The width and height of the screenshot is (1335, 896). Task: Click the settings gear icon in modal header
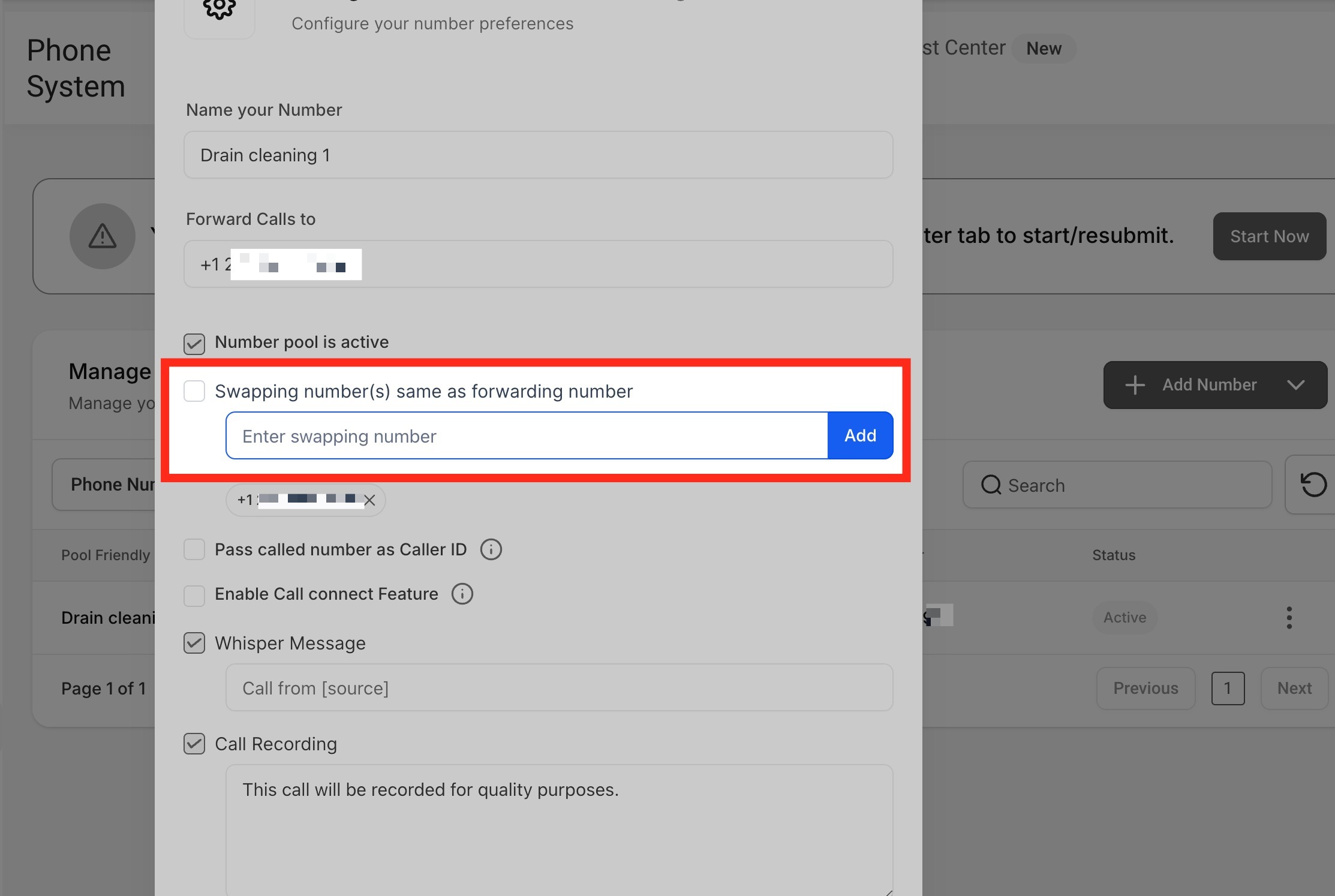(x=219, y=9)
